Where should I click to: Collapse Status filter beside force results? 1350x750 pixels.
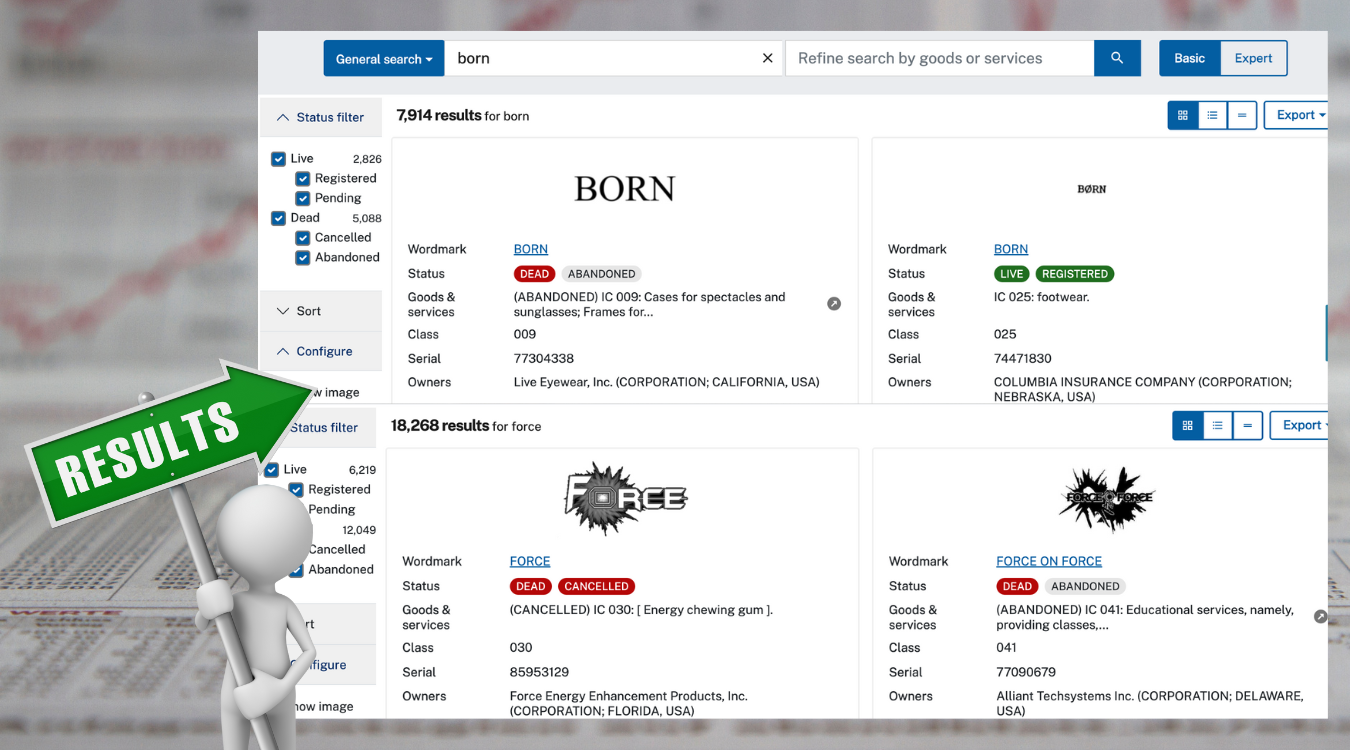coord(324,428)
